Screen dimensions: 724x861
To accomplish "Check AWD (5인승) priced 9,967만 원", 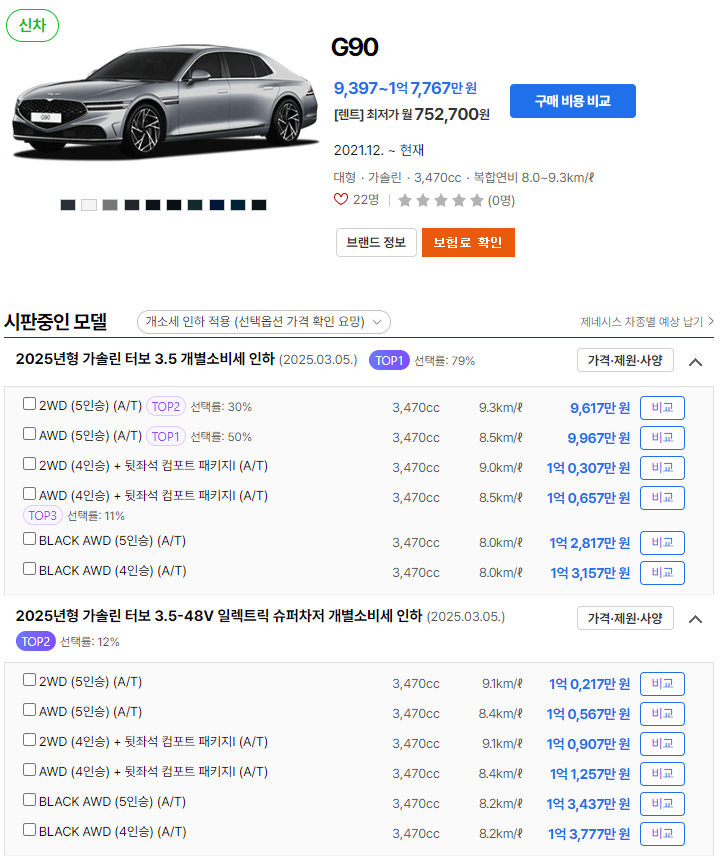I will [30, 434].
